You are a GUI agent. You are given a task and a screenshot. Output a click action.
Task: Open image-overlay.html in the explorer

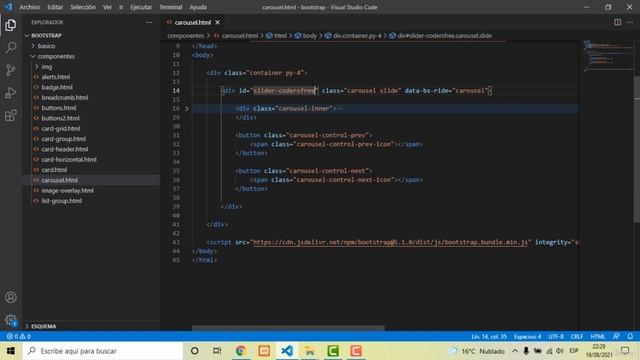click(67, 191)
